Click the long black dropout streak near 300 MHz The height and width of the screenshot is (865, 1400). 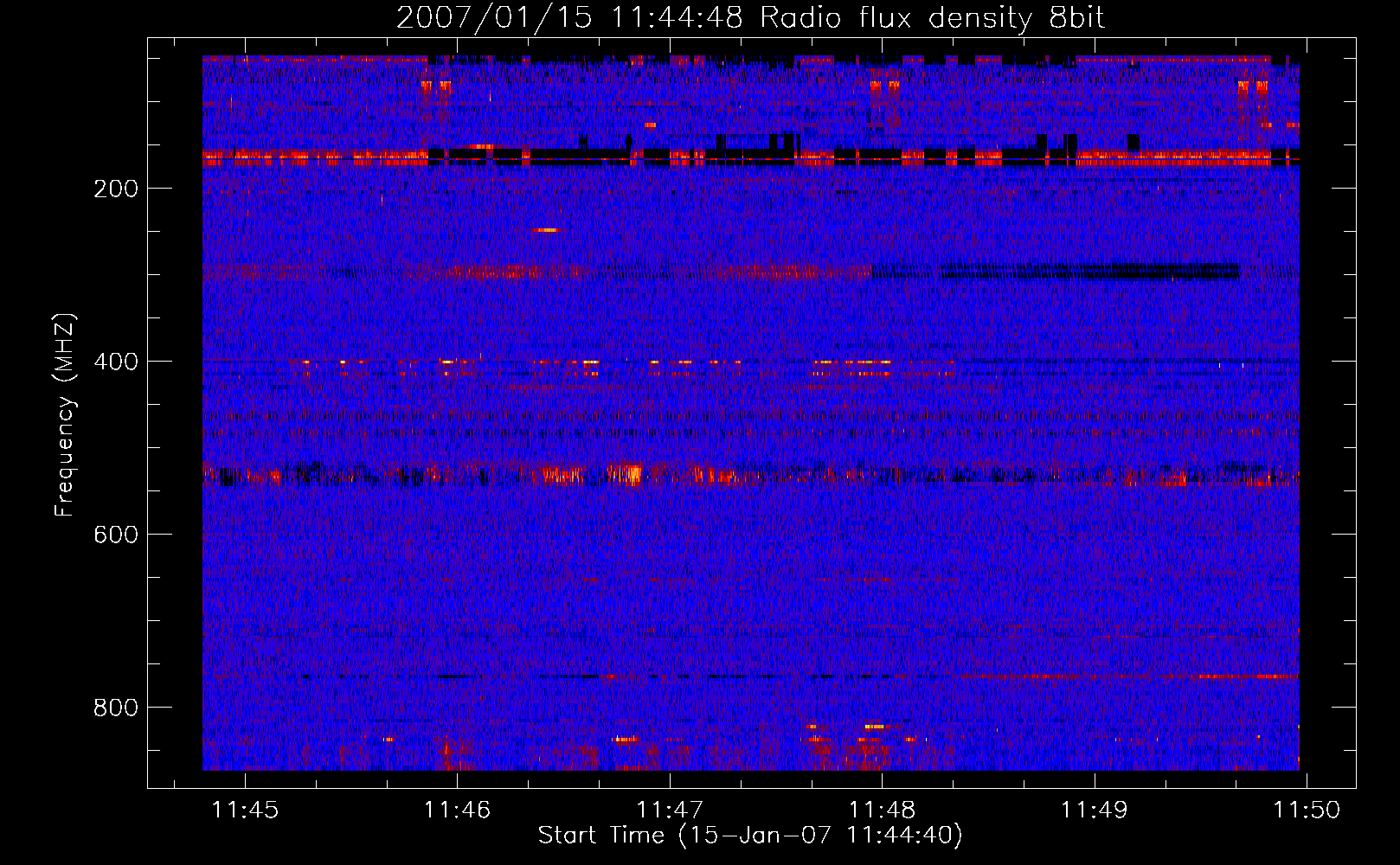(1090, 272)
